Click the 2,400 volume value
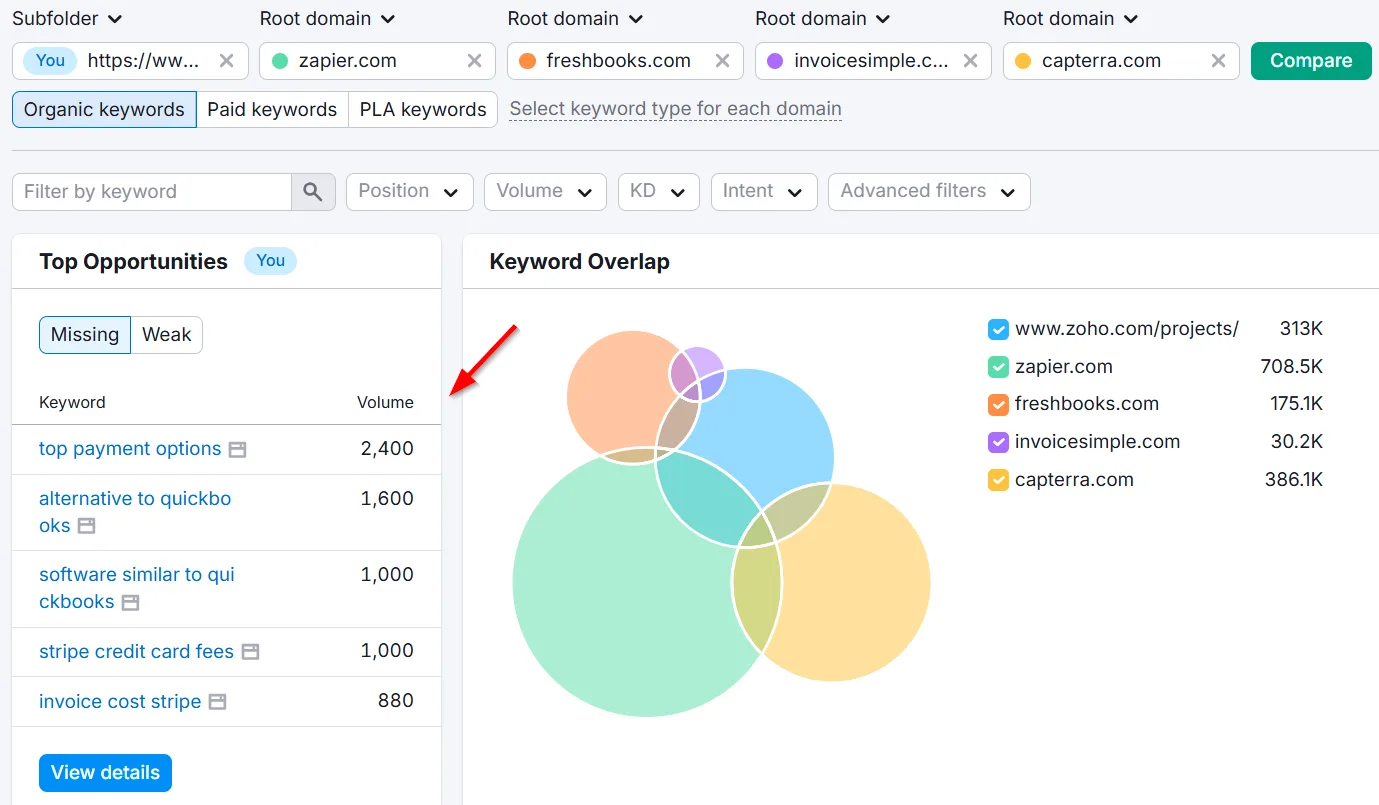The image size is (1379, 805). (387, 449)
